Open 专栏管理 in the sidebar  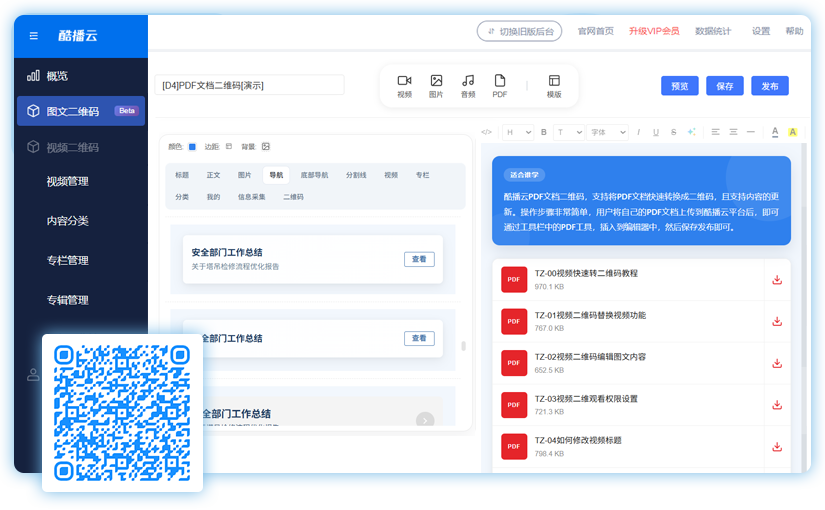[x=67, y=261]
